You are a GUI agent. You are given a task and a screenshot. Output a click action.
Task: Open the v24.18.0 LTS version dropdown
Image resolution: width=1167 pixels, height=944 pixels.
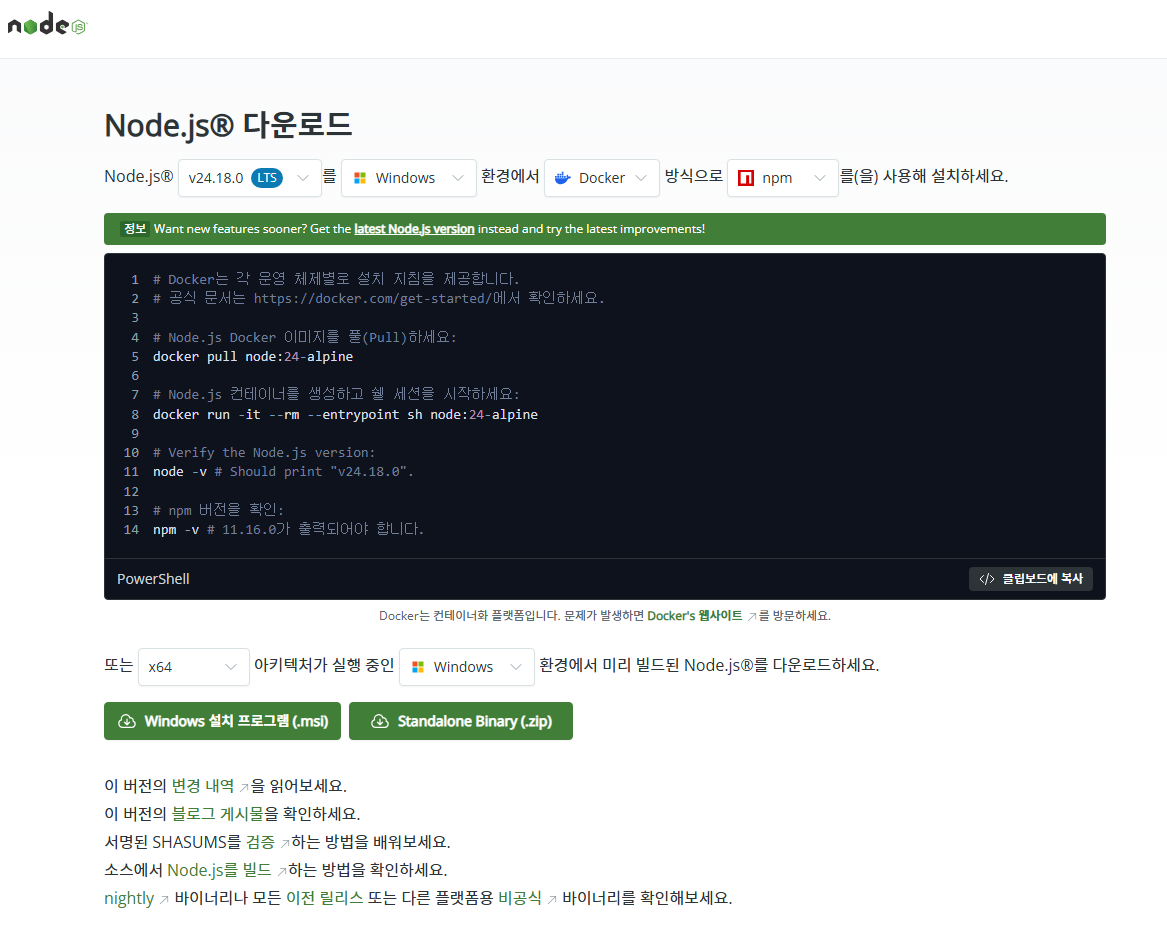point(249,178)
